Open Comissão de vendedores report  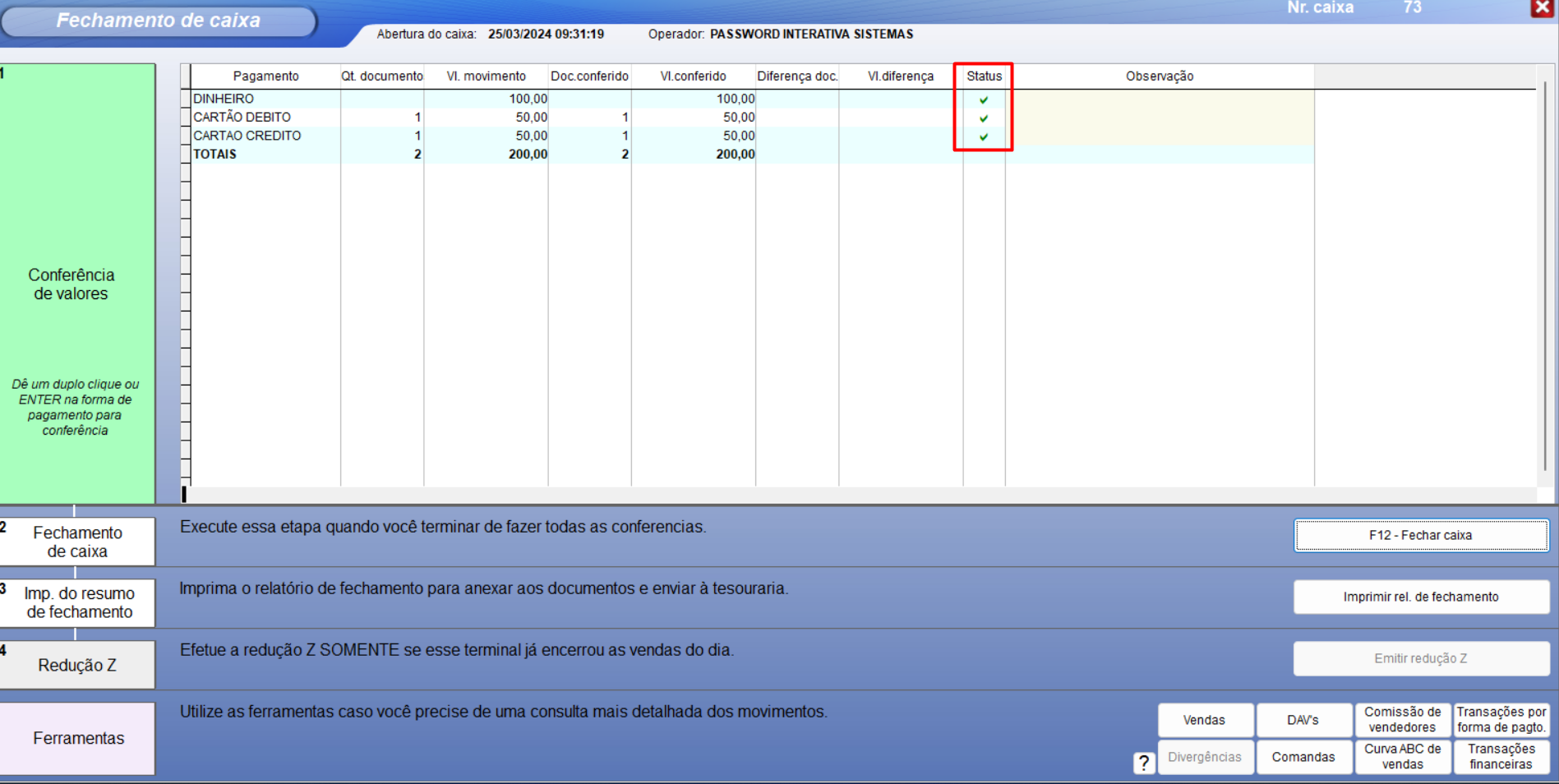click(1402, 720)
